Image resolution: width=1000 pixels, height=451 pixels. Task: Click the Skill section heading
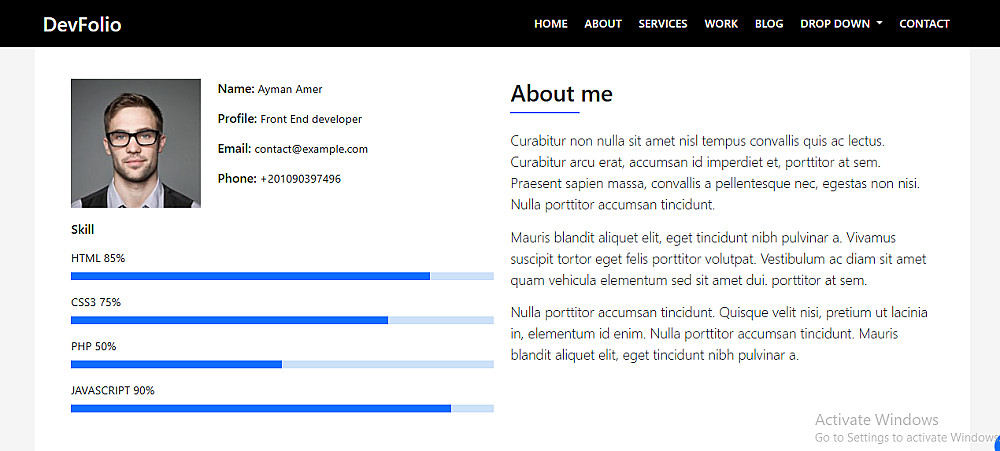tap(83, 230)
